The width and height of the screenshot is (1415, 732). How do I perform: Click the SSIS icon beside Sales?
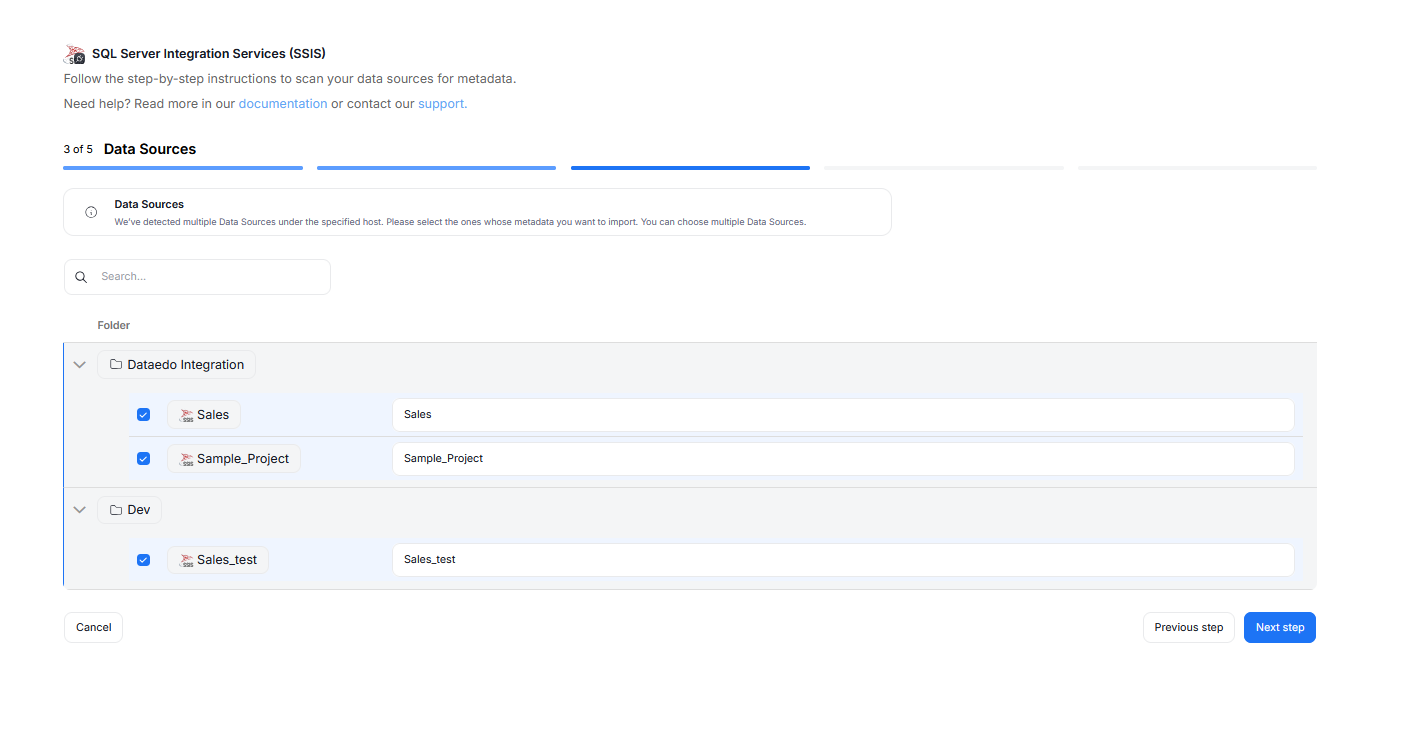click(x=186, y=415)
